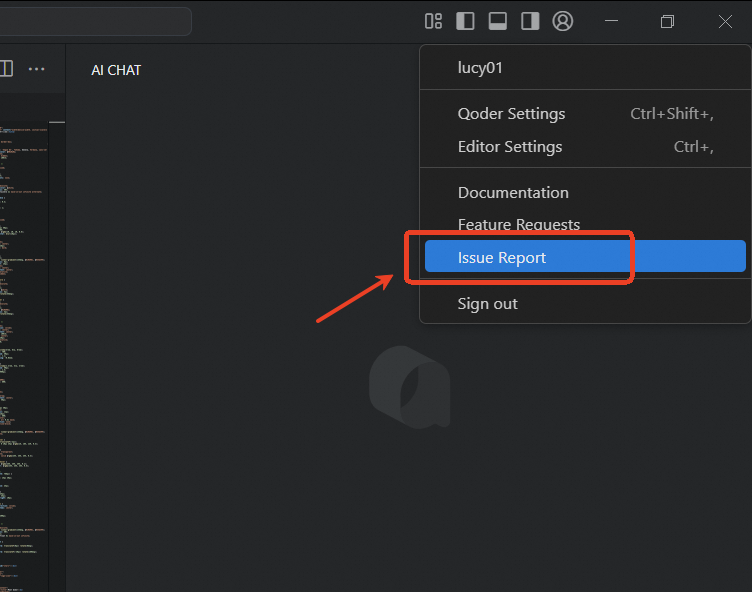Click the user account avatar icon
The width and height of the screenshot is (752, 592).
[x=563, y=21]
